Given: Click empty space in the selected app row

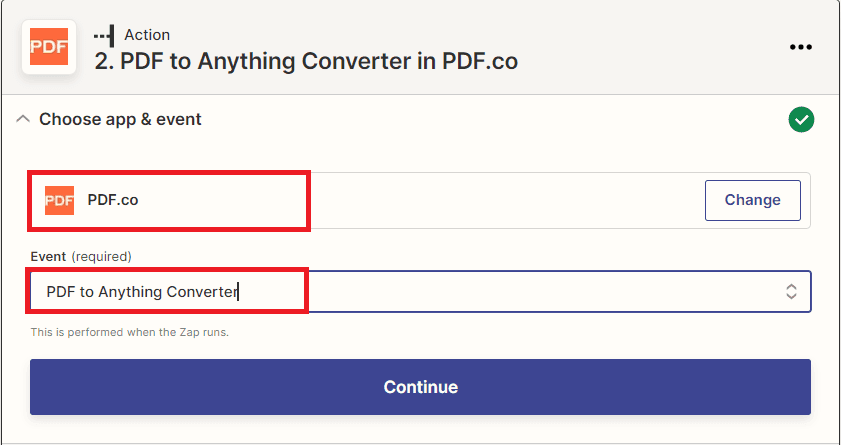Looking at the screenshot, I should coord(504,201).
